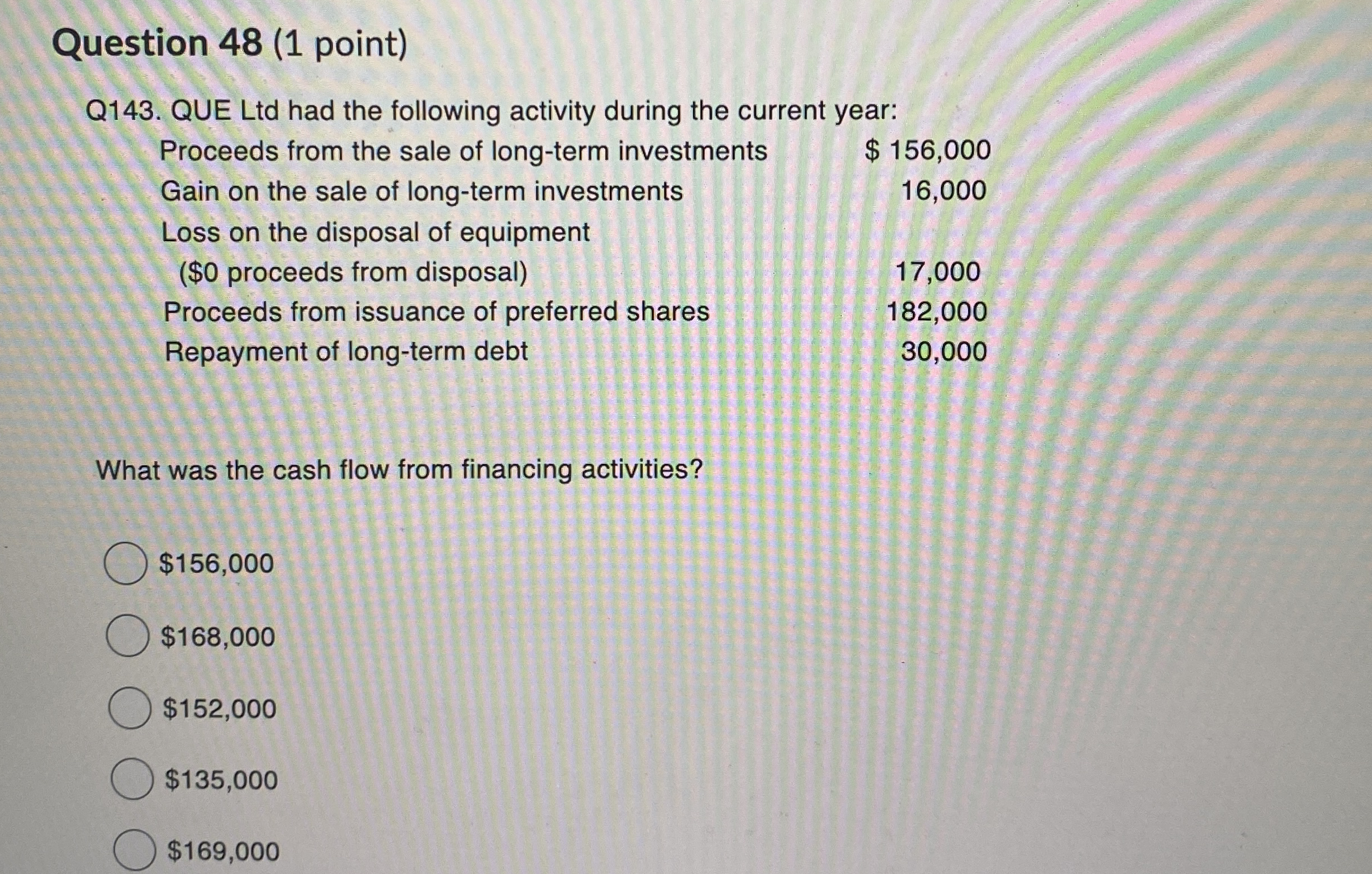The image size is (1372, 874).
Task: Select the $156,000 answer option
Action: coord(127,564)
